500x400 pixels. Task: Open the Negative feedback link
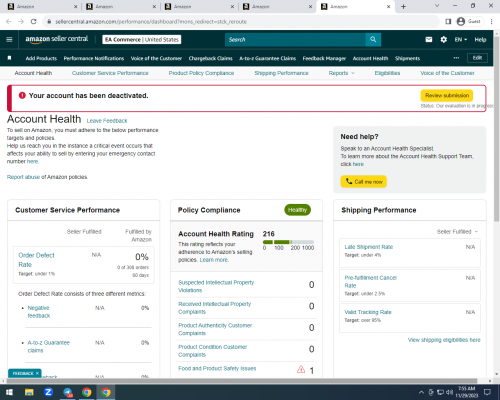point(39,312)
